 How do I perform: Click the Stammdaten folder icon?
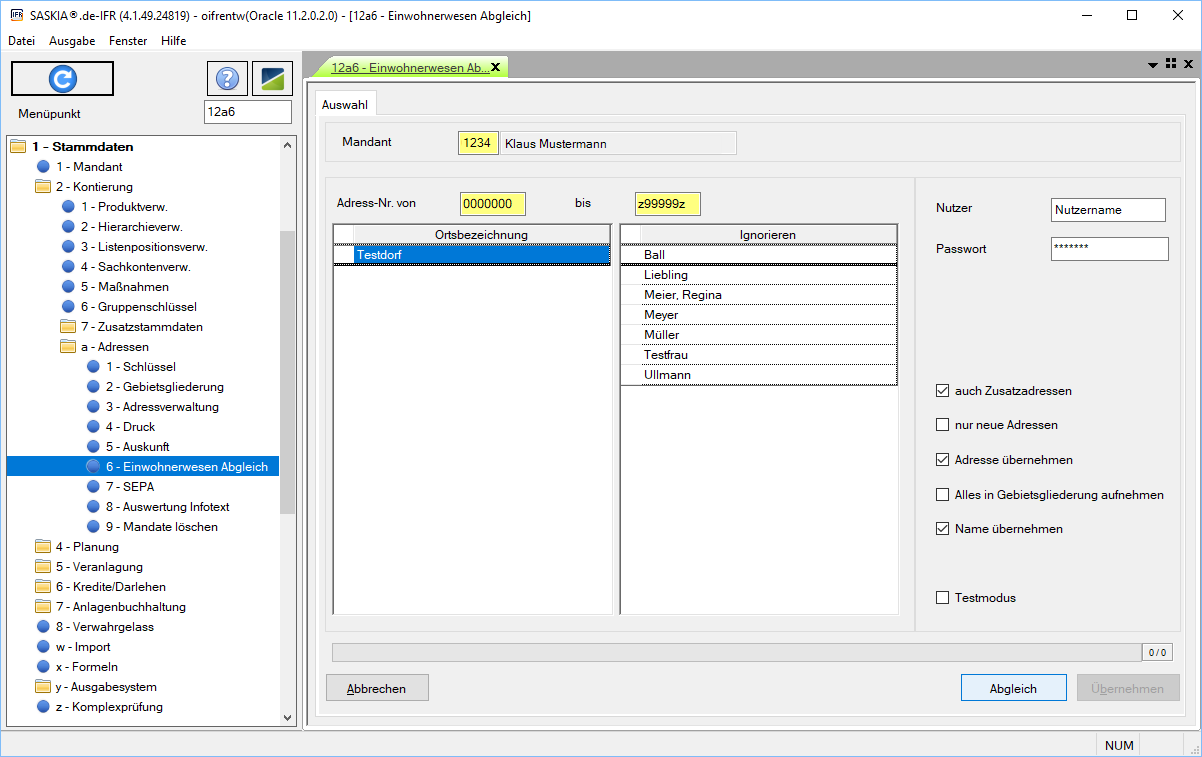point(18,147)
